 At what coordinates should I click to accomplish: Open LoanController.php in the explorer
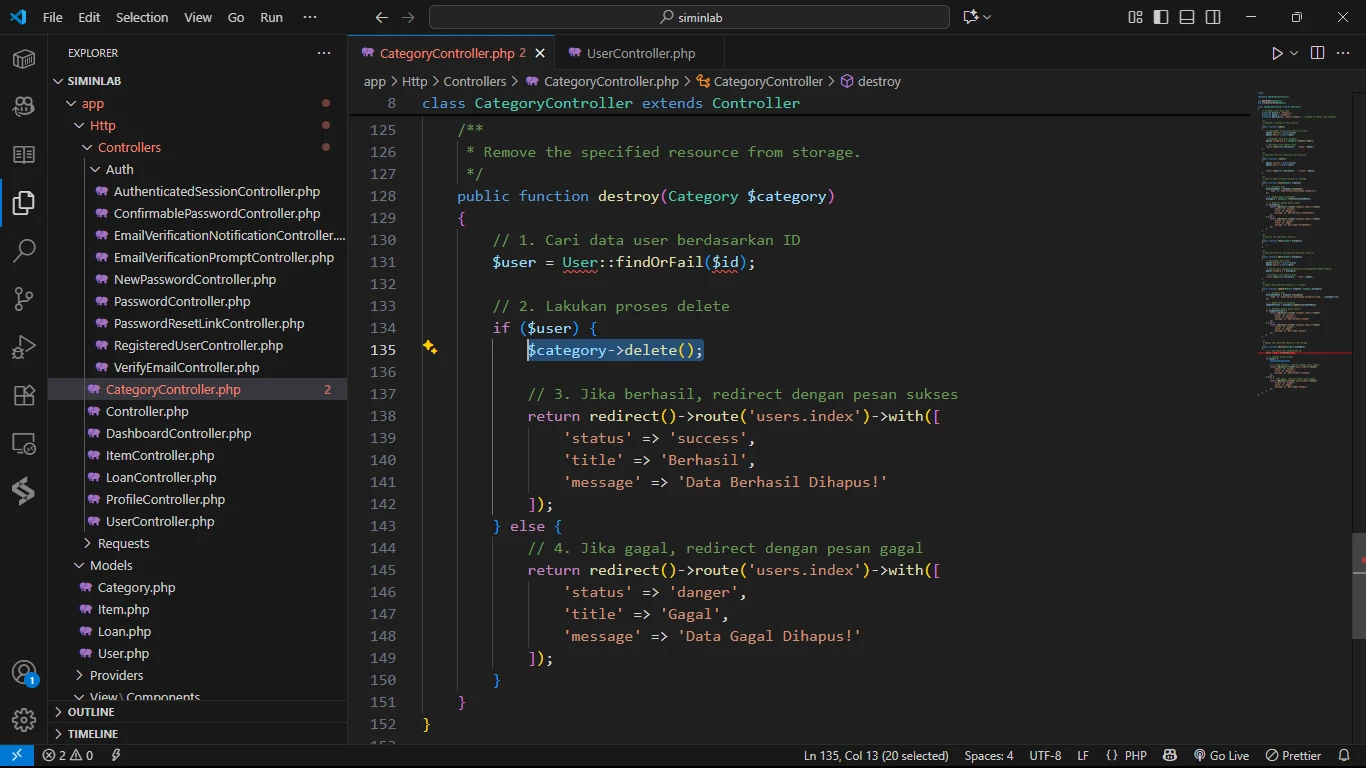[160, 477]
